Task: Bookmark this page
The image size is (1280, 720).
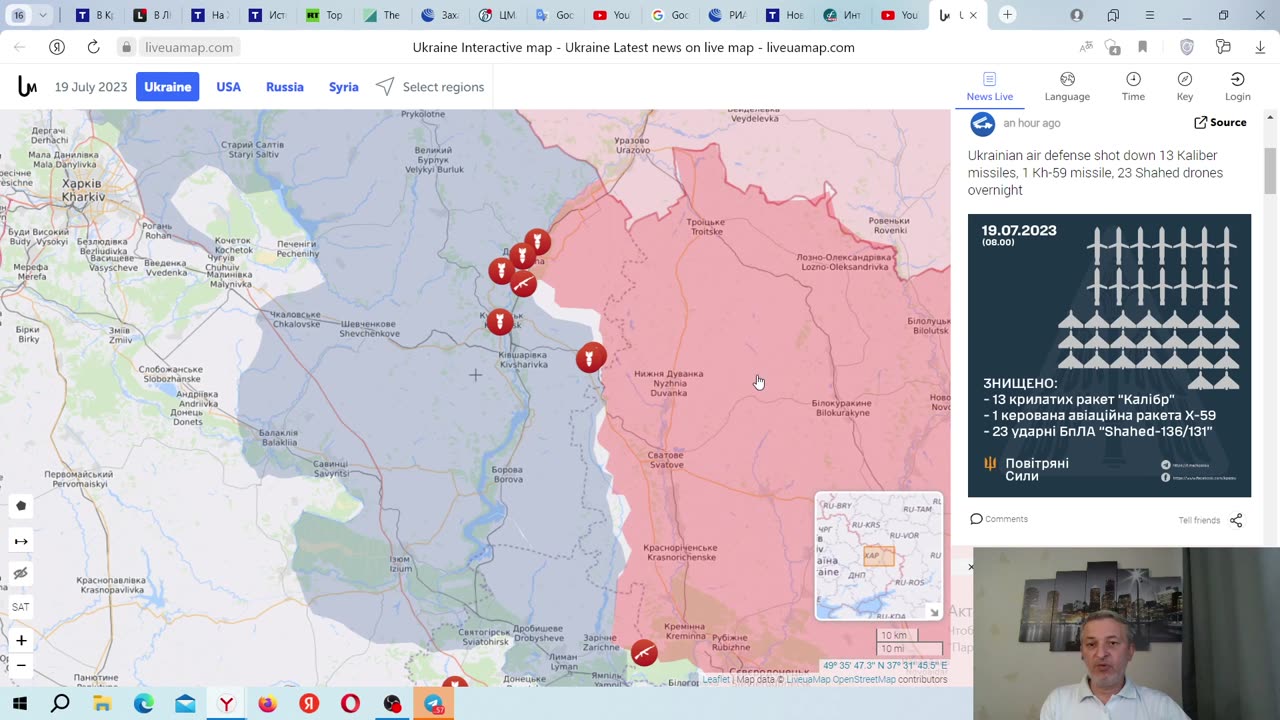Action: 1143,47
